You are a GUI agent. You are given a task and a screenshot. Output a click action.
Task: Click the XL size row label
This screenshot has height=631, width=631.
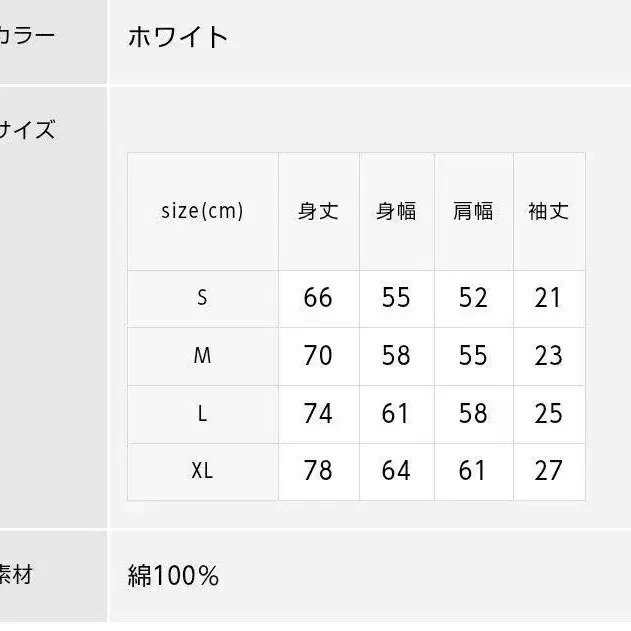coord(202,470)
